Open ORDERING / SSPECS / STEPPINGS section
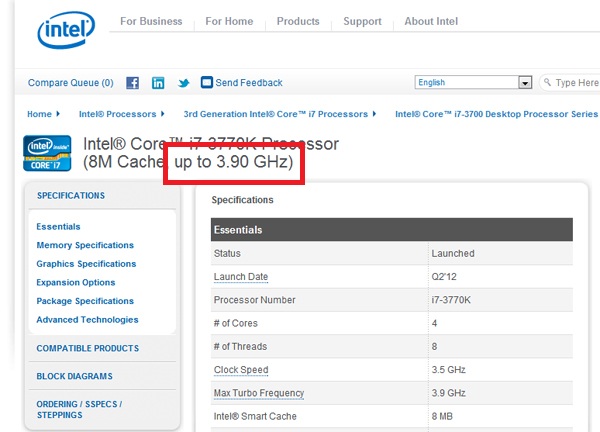 click(x=79, y=409)
